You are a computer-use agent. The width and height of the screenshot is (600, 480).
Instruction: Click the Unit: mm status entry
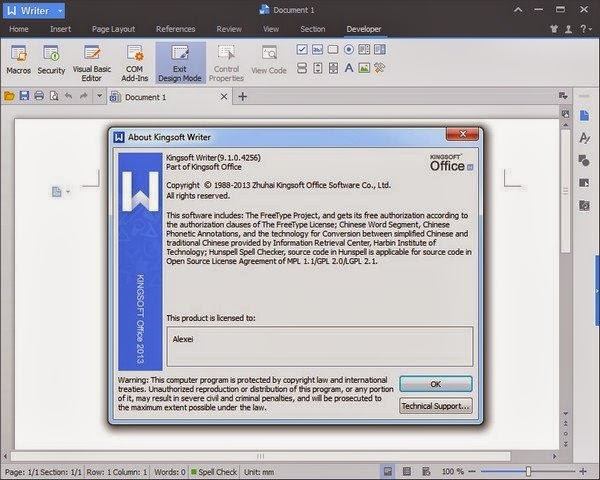(259, 472)
